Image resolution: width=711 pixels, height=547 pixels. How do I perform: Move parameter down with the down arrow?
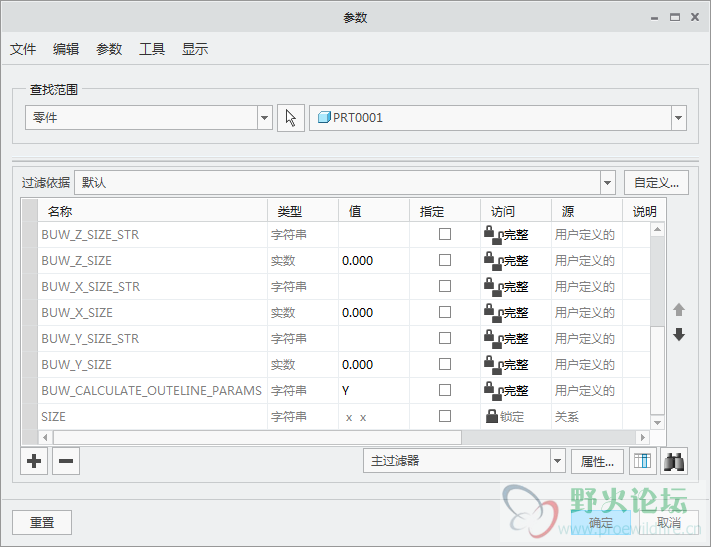pos(679,335)
